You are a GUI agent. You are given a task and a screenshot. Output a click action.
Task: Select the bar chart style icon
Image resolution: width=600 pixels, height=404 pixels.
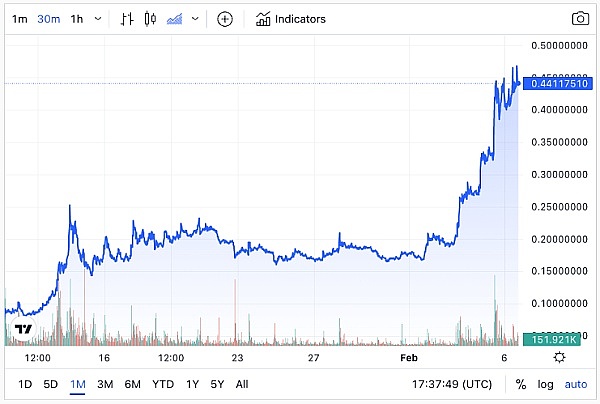click(x=127, y=19)
